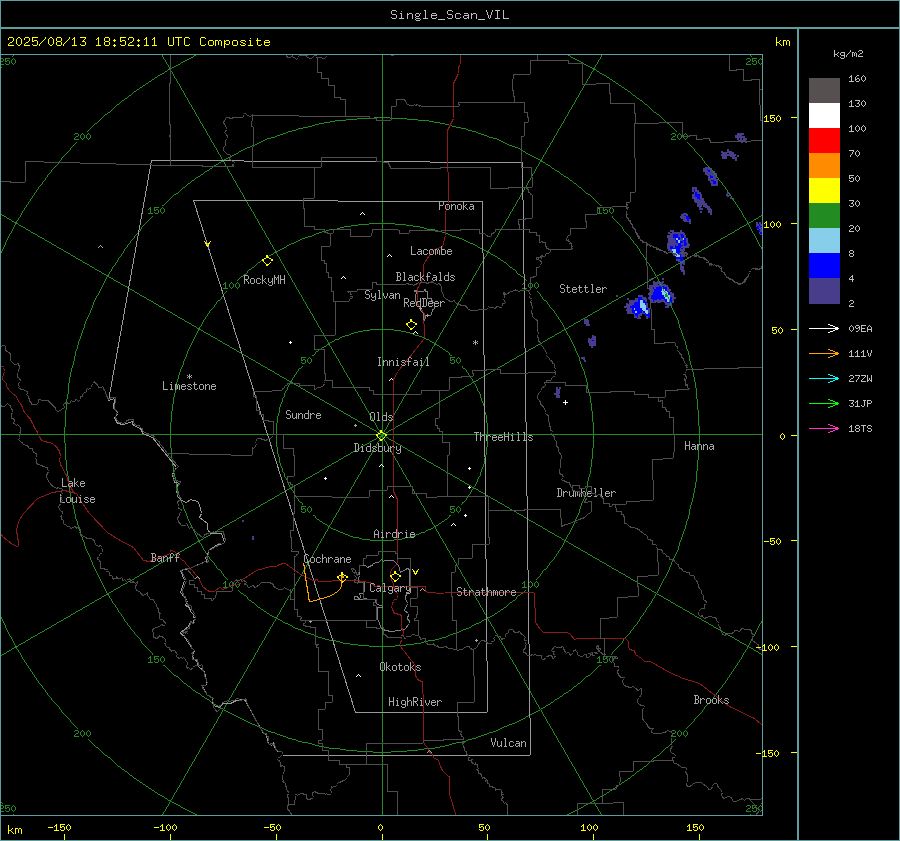Click the light blue 8-20 legend color
The width and height of the screenshot is (900, 841).
[x=824, y=241]
